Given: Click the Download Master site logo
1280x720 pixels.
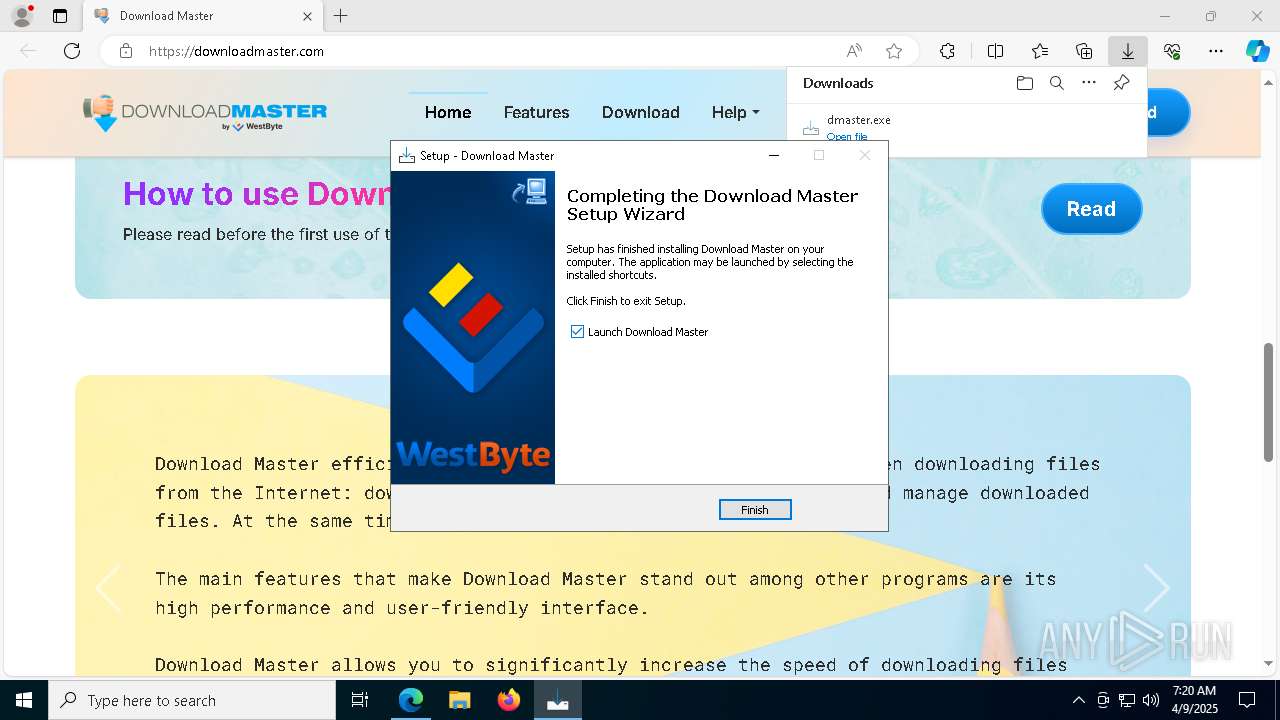Looking at the screenshot, I should (x=205, y=113).
